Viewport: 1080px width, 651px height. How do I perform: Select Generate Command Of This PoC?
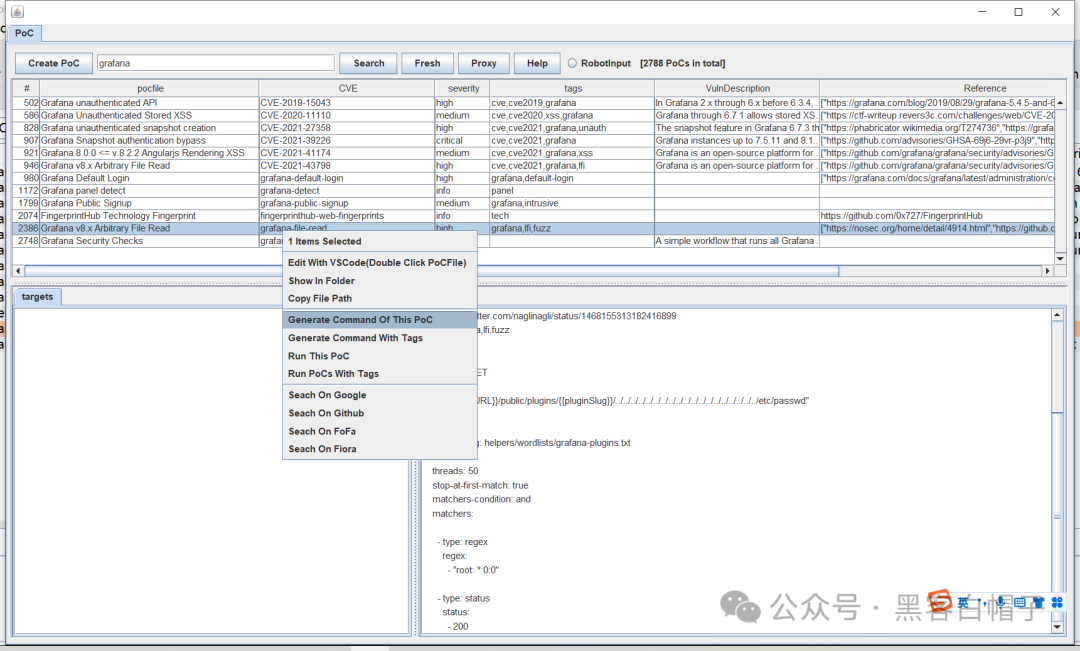(380, 320)
